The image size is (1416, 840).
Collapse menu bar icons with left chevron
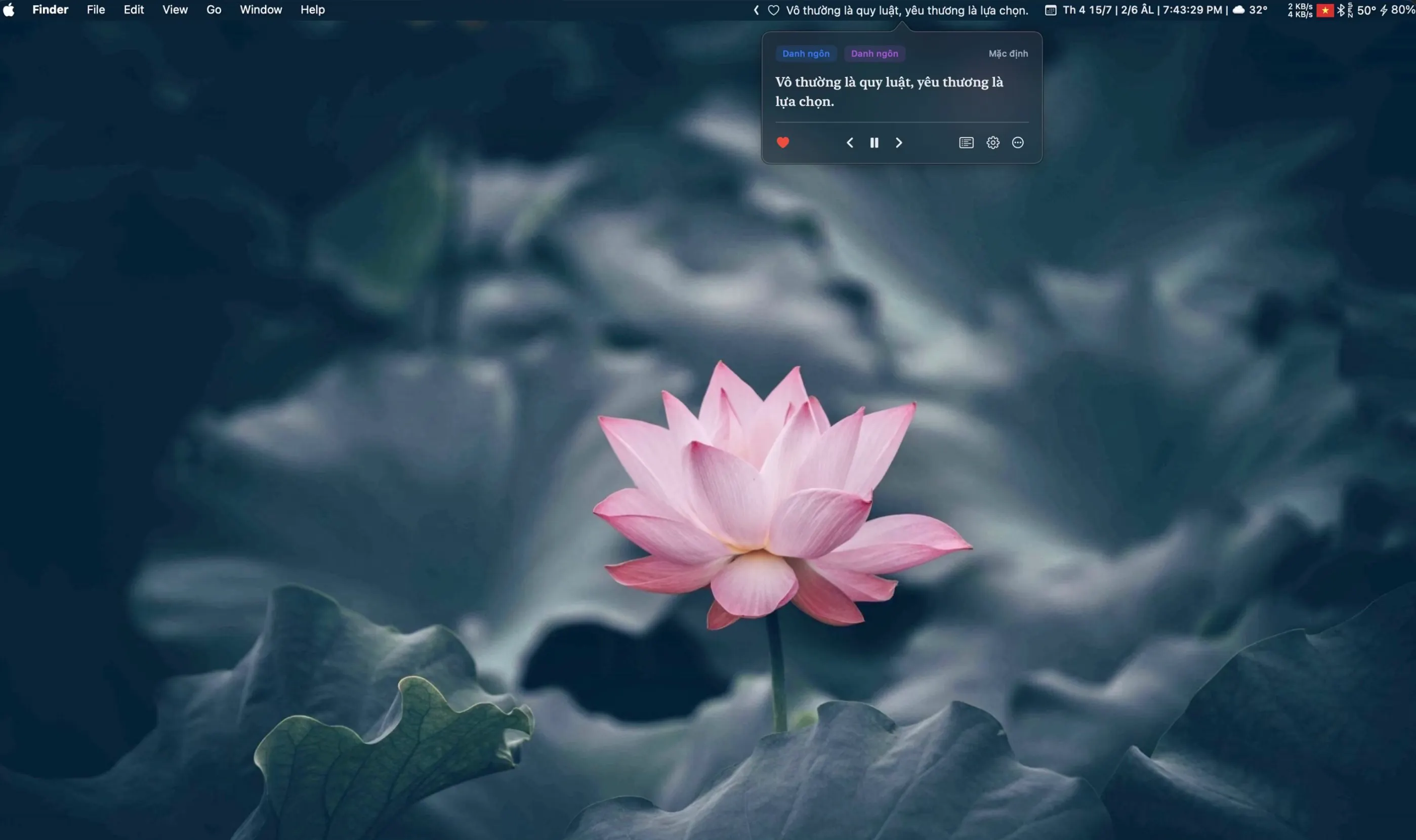coord(756,10)
